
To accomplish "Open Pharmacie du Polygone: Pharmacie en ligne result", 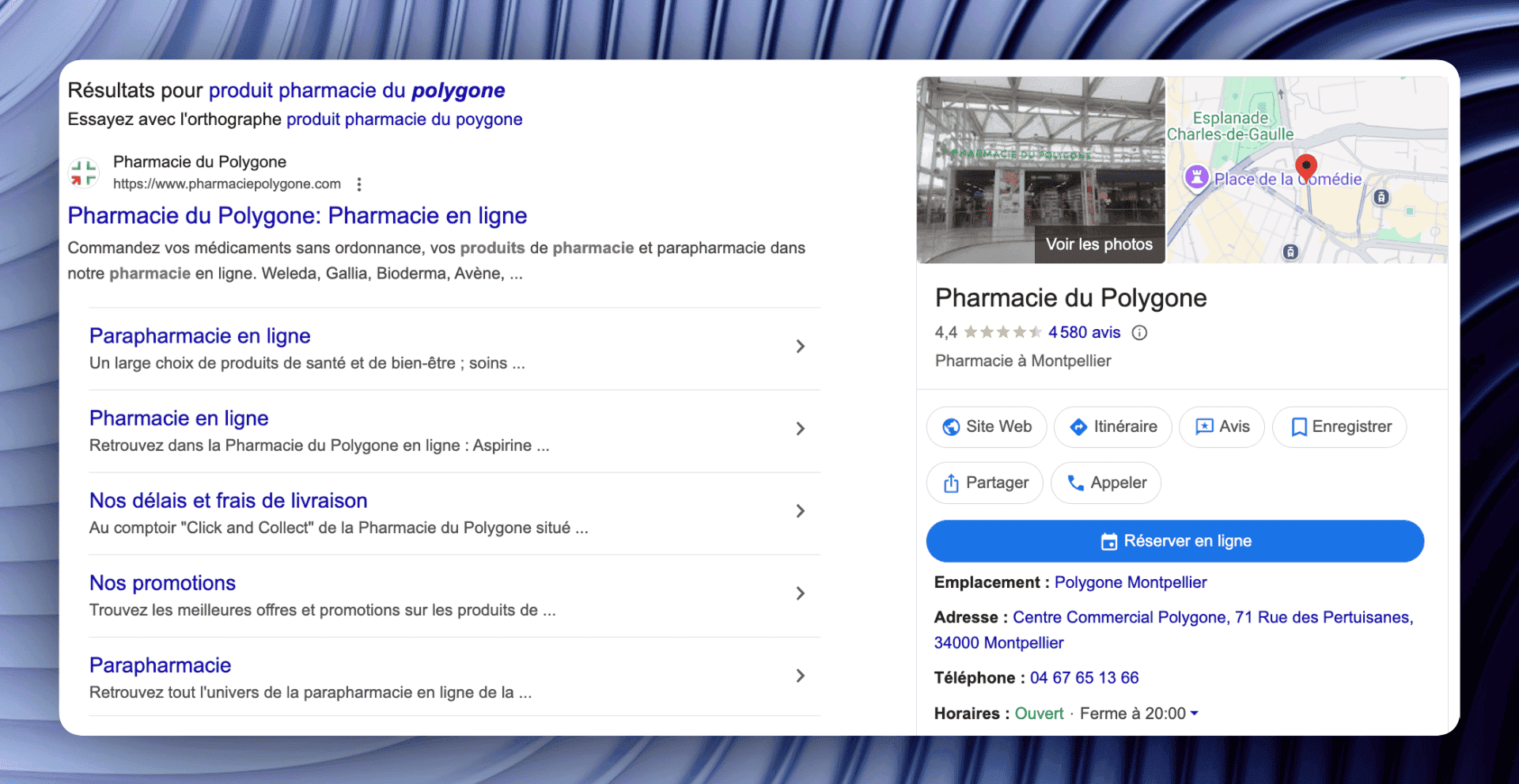I will coord(297,216).
